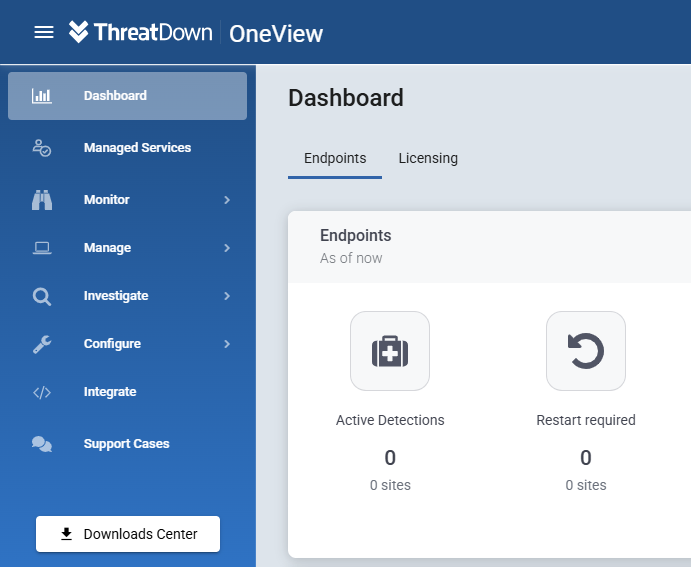The image size is (691, 567).
Task: Expand the Configure submenu chevron
Action: [x=227, y=344]
